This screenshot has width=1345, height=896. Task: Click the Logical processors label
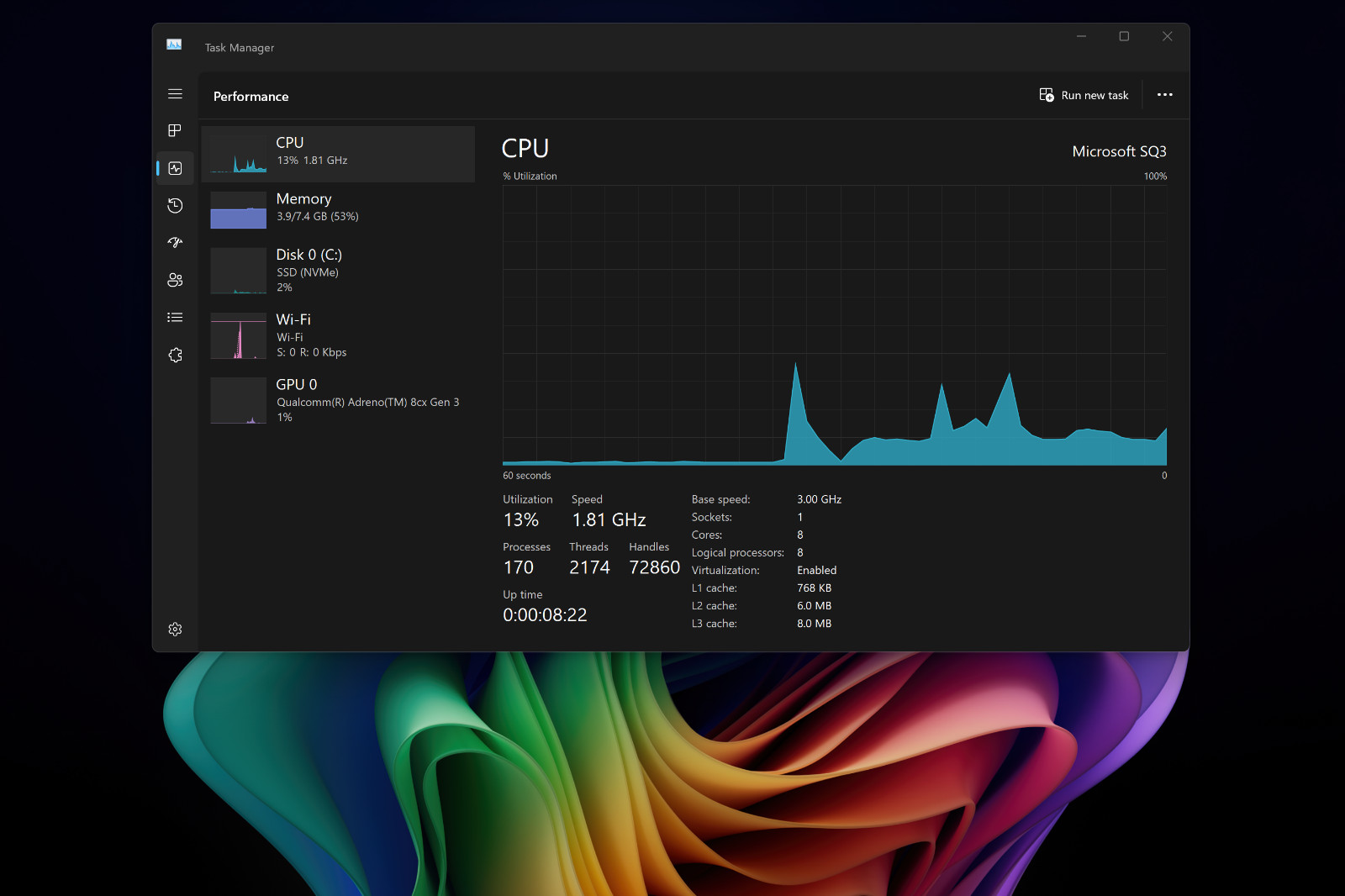tap(737, 553)
